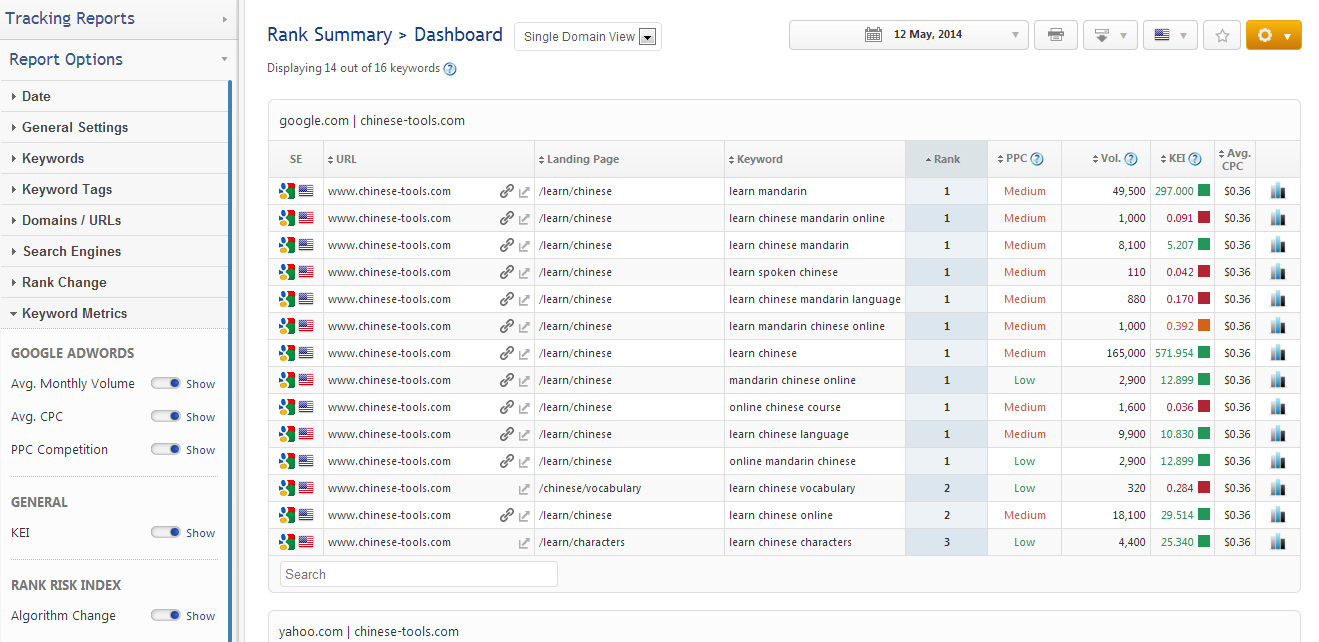
Task: Open the 12 May, 2014 date picker
Action: (908, 35)
